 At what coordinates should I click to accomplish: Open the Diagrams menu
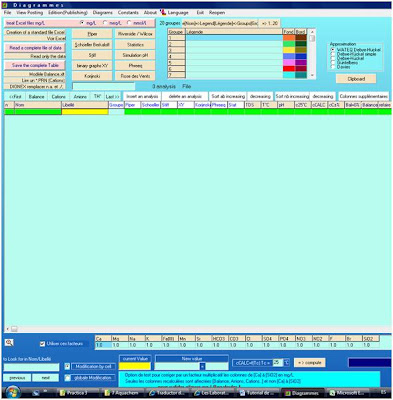[102, 12]
